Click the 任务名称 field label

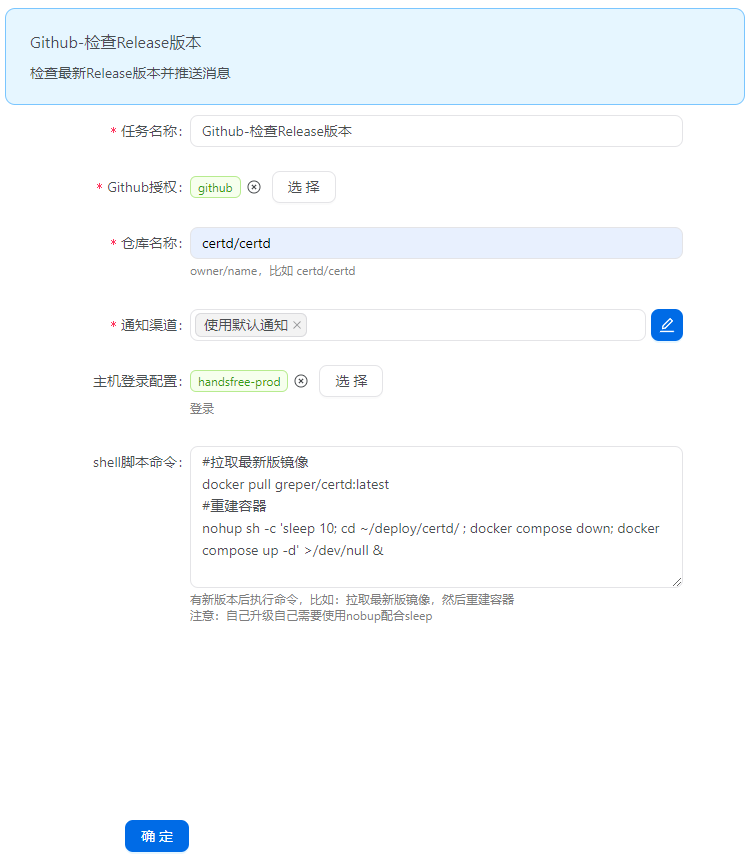click(150, 131)
